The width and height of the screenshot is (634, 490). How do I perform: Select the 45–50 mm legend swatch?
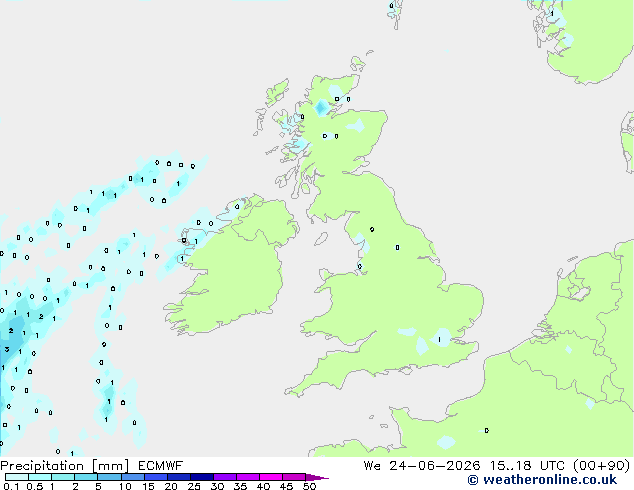coord(294,477)
